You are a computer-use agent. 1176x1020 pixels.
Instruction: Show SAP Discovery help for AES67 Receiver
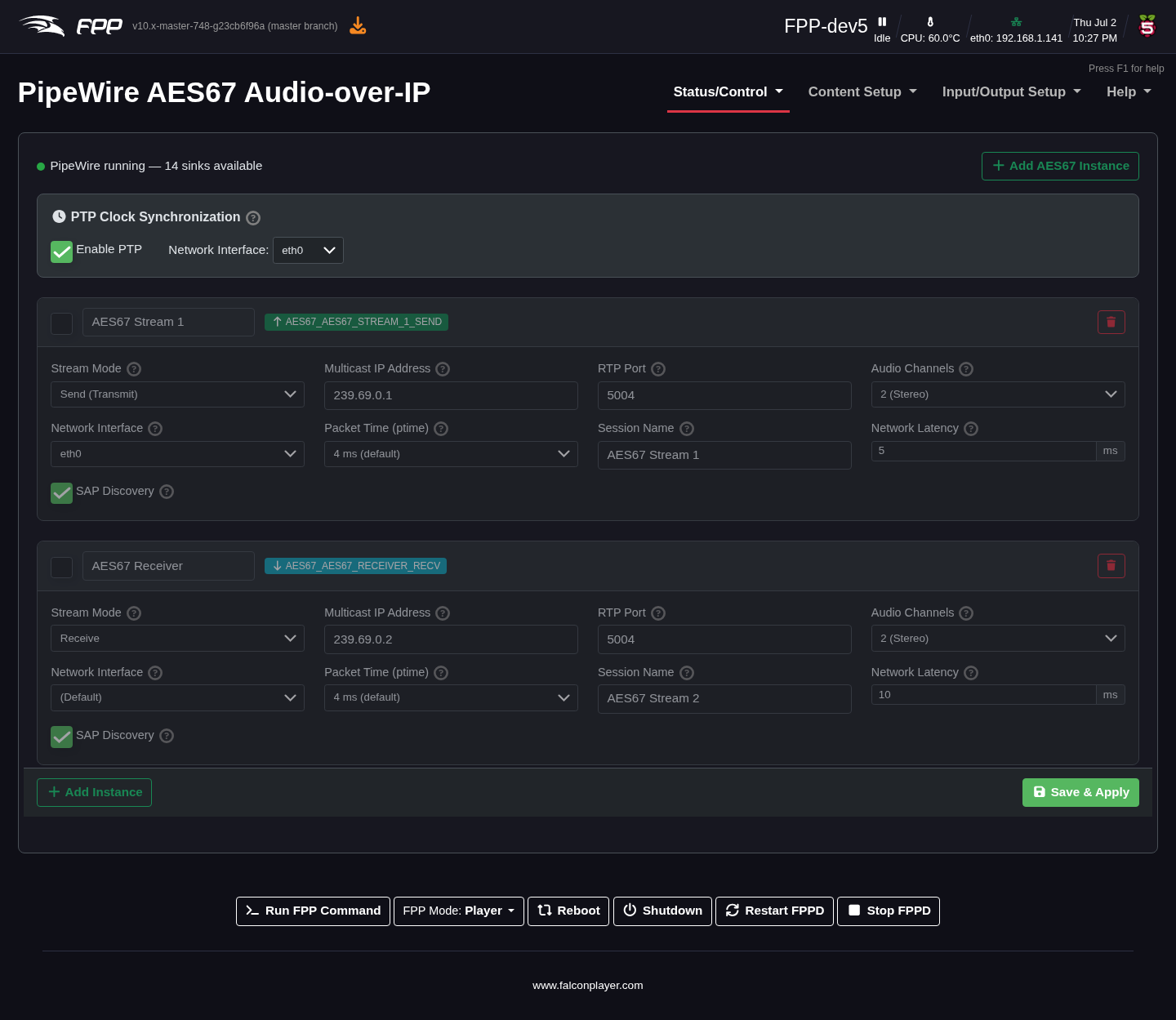coord(167,736)
